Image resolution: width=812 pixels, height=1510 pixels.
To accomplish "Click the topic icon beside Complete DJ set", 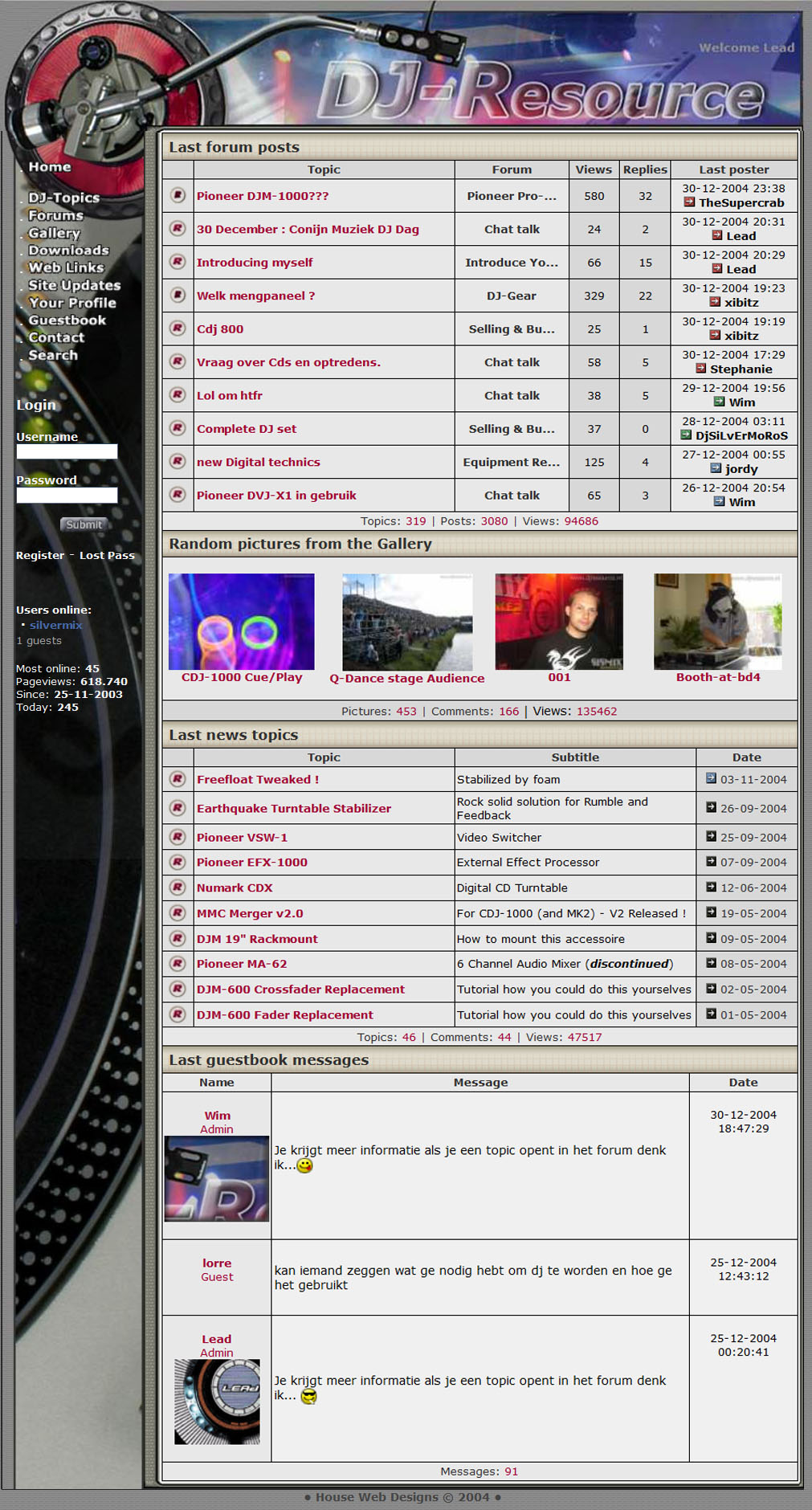I will point(177,428).
